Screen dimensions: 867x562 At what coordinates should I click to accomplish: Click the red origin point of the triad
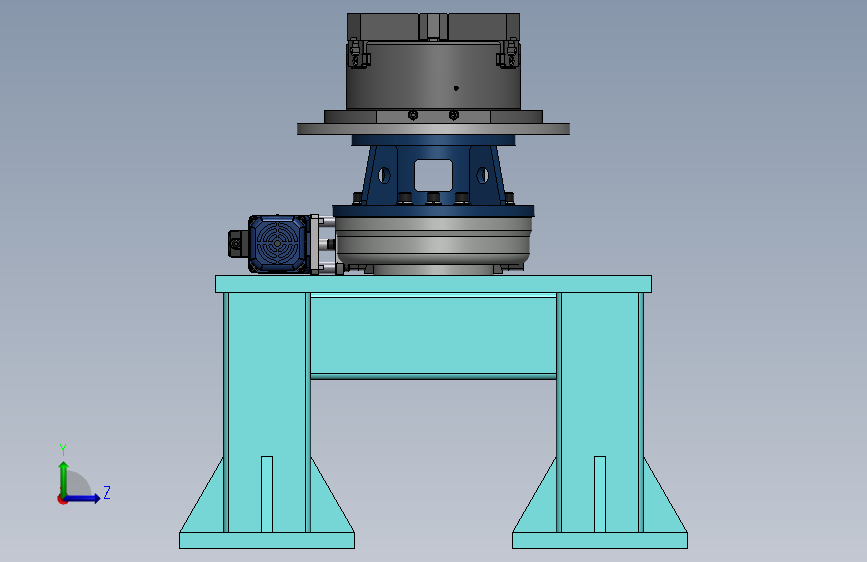click(x=62, y=499)
